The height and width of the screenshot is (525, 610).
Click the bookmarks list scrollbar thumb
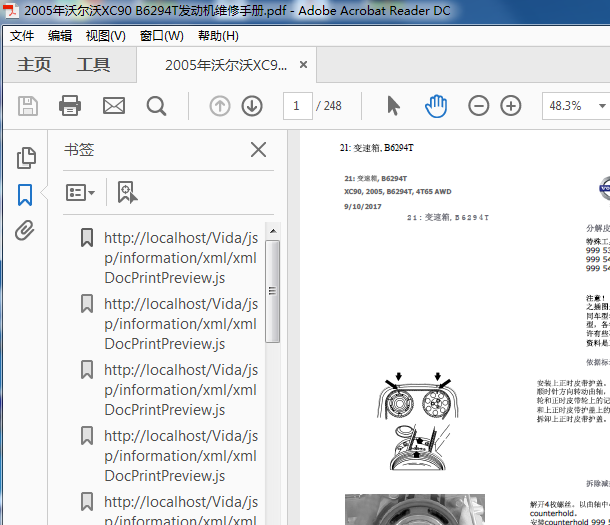pos(273,291)
